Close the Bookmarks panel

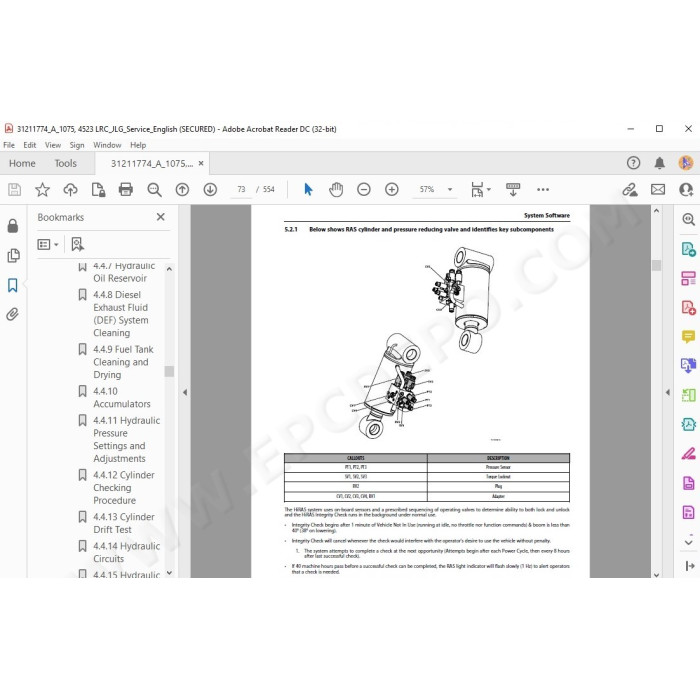coord(161,217)
